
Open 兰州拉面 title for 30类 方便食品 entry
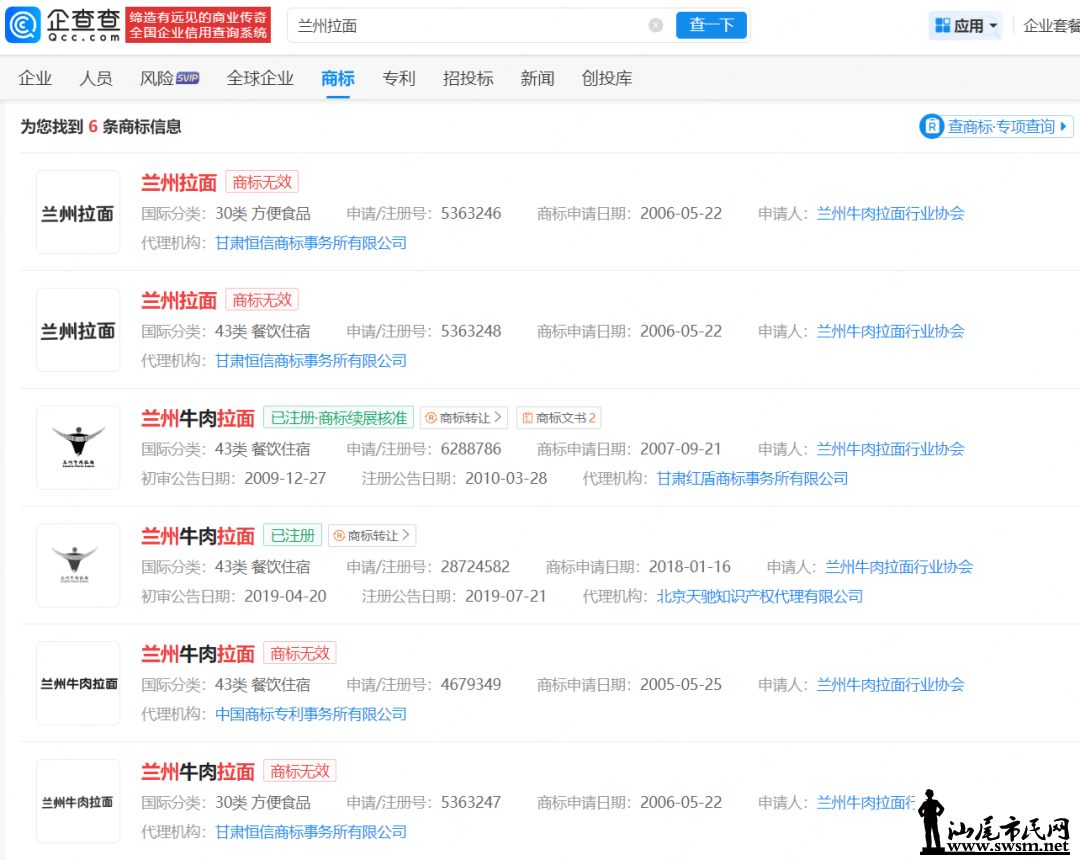(x=179, y=182)
